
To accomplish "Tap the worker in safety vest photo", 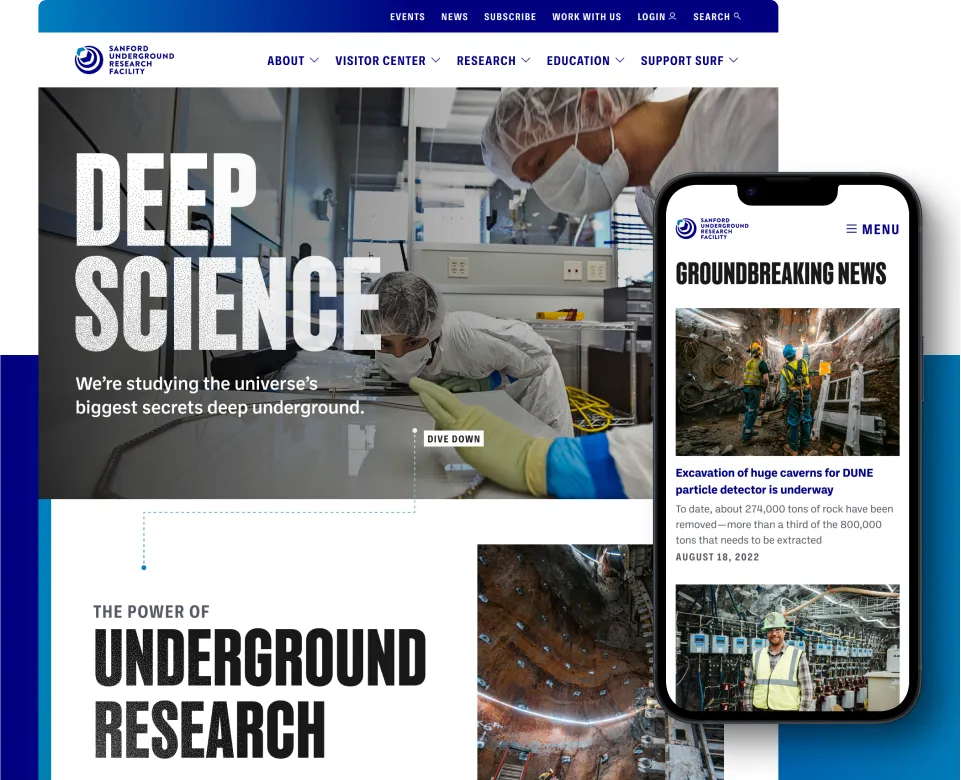I will pyautogui.click(x=787, y=646).
